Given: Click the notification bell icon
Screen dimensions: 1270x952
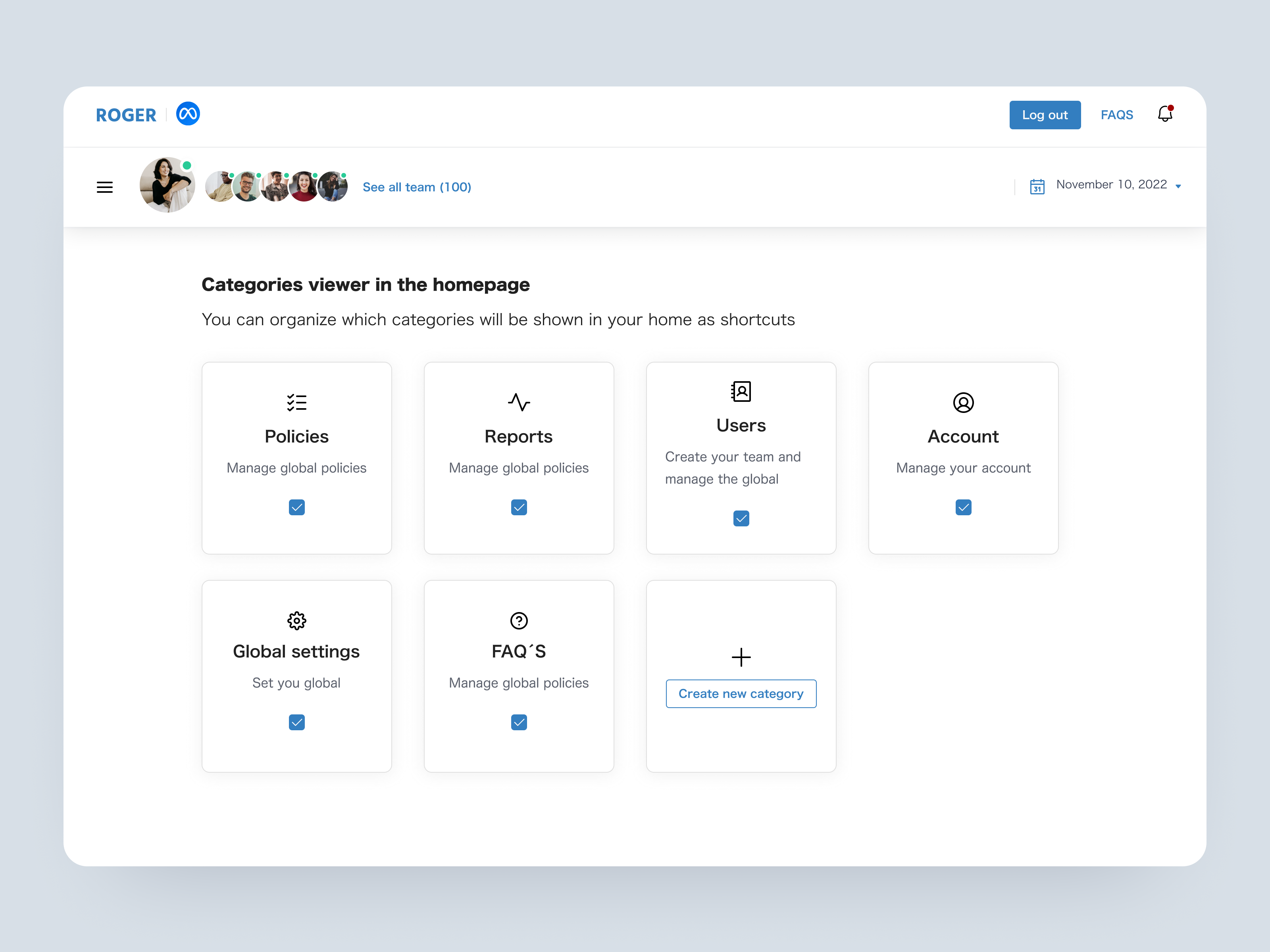Looking at the screenshot, I should coord(1164,114).
